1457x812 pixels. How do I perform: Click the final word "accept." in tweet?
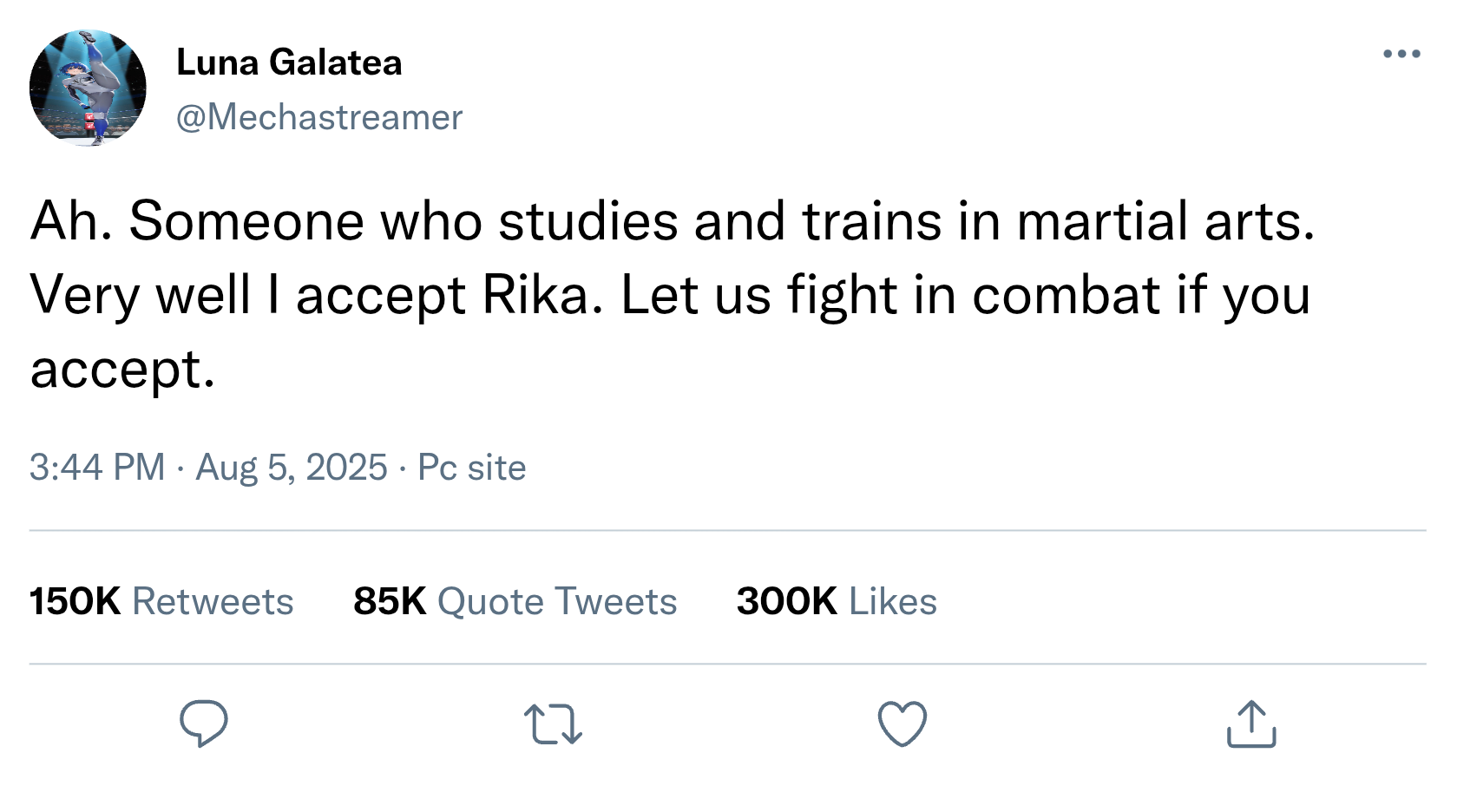(122, 370)
